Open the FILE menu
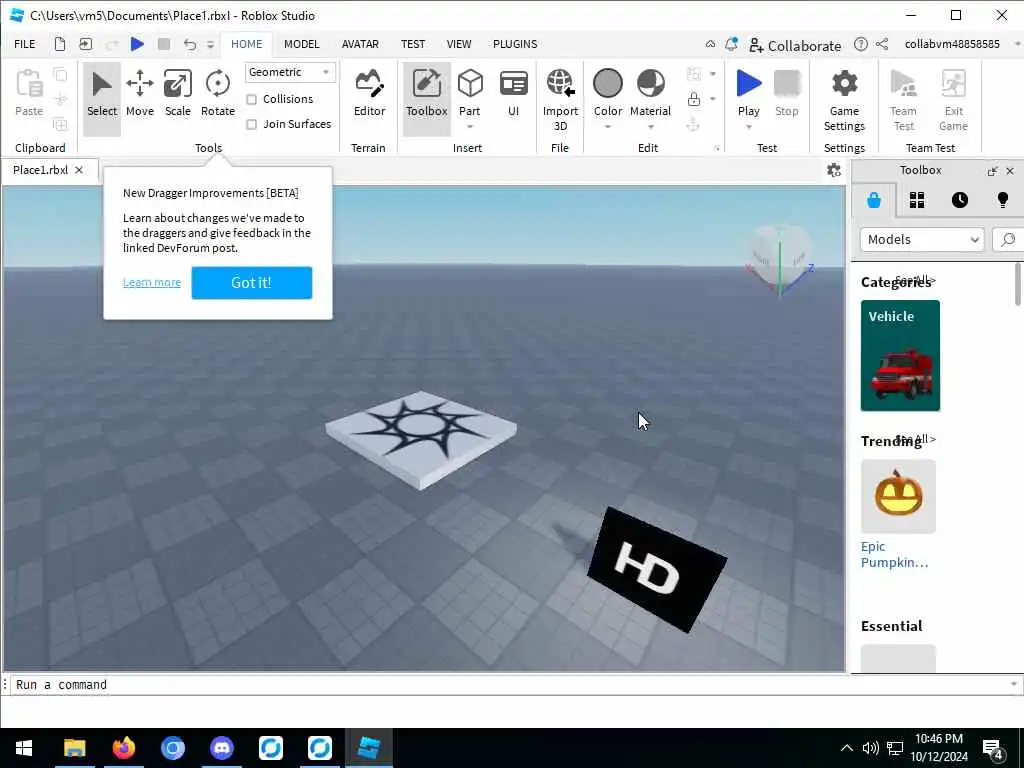Screen dimensions: 1024x768 (x=25, y=44)
